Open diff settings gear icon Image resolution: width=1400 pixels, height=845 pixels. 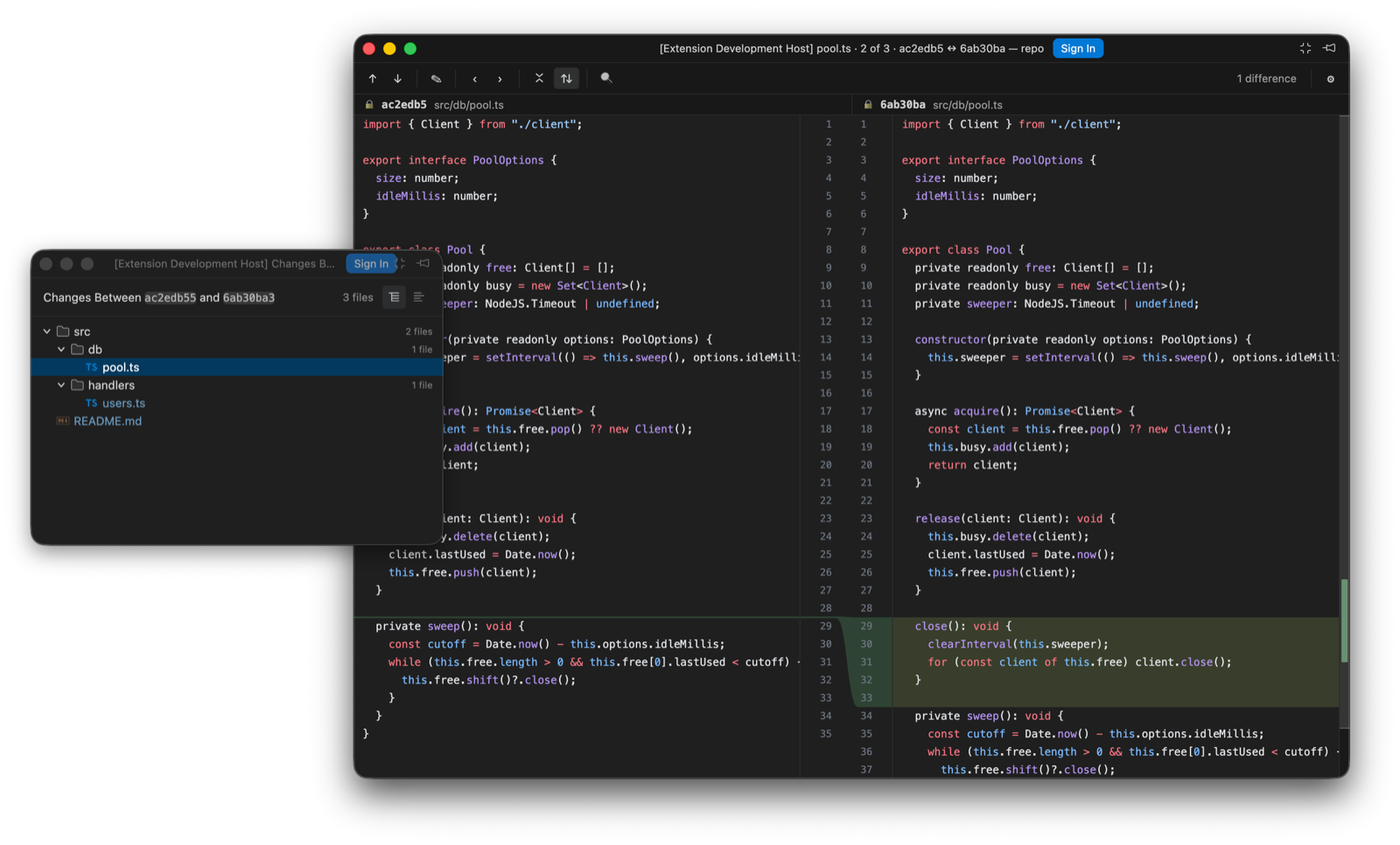(x=1331, y=80)
